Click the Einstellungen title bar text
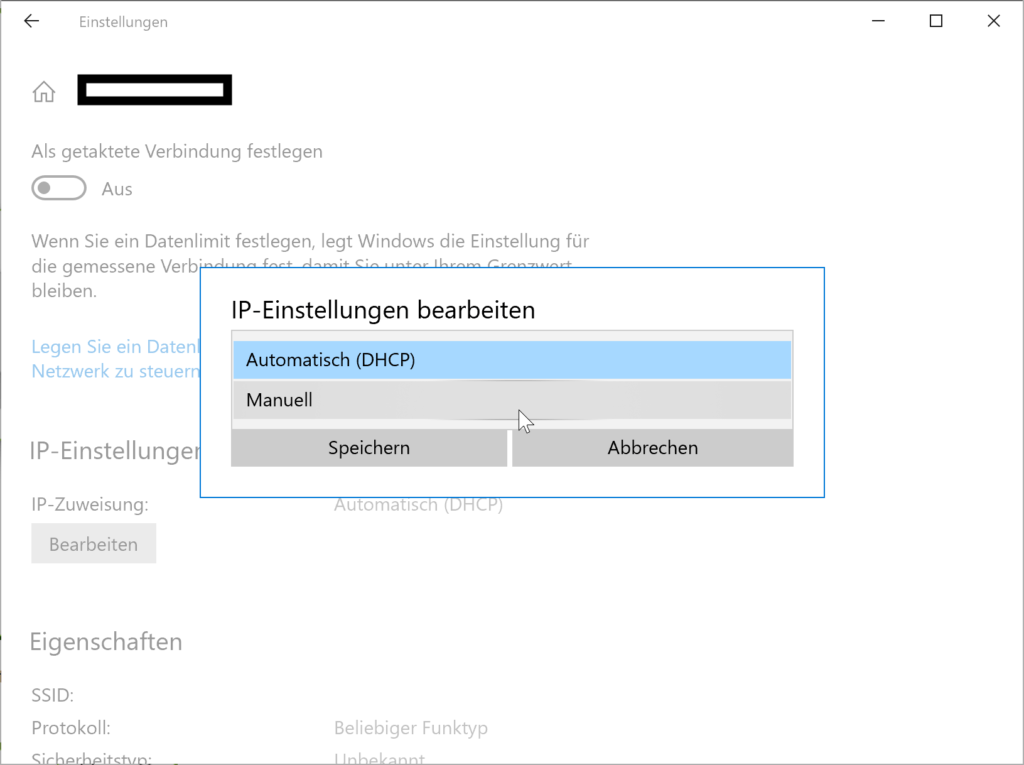1024x765 pixels. [122, 21]
